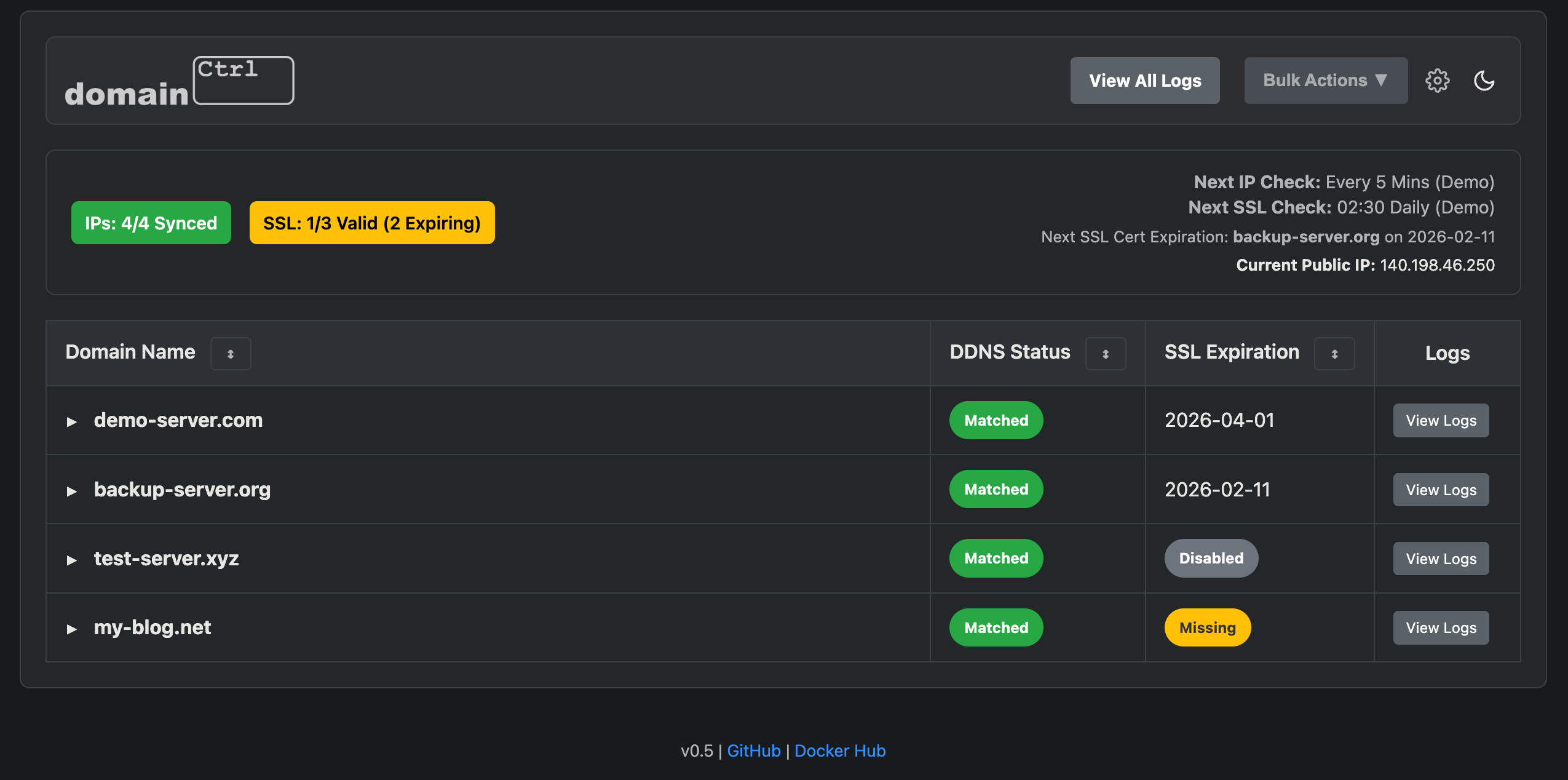Click the Disabled SSL badge for test-server.xyz
Viewport: 1568px width, 780px height.
pyautogui.click(x=1211, y=558)
